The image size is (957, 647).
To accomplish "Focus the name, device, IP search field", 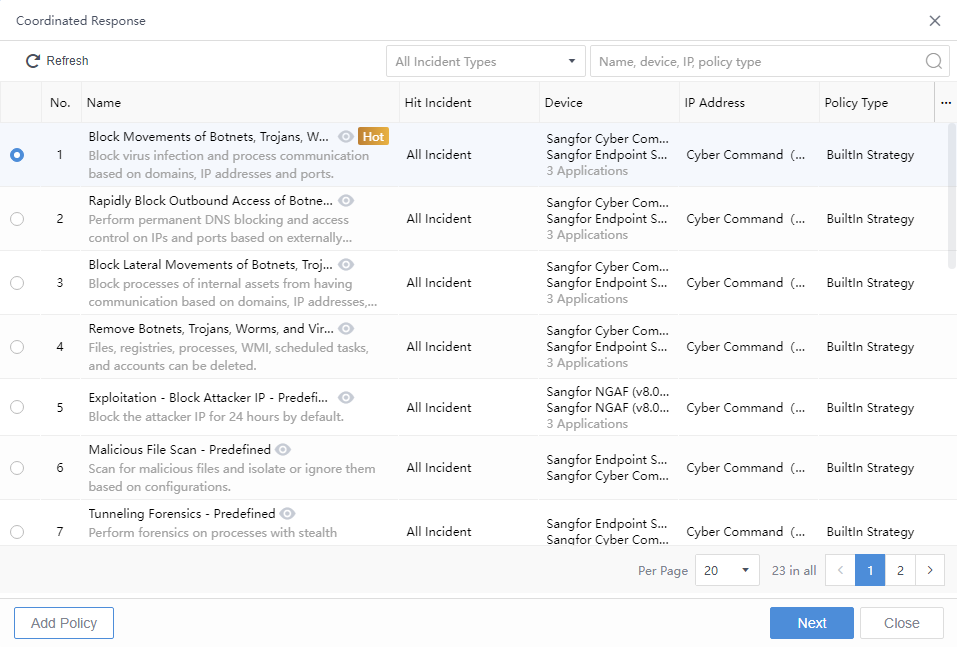I will click(x=758, y=61).
